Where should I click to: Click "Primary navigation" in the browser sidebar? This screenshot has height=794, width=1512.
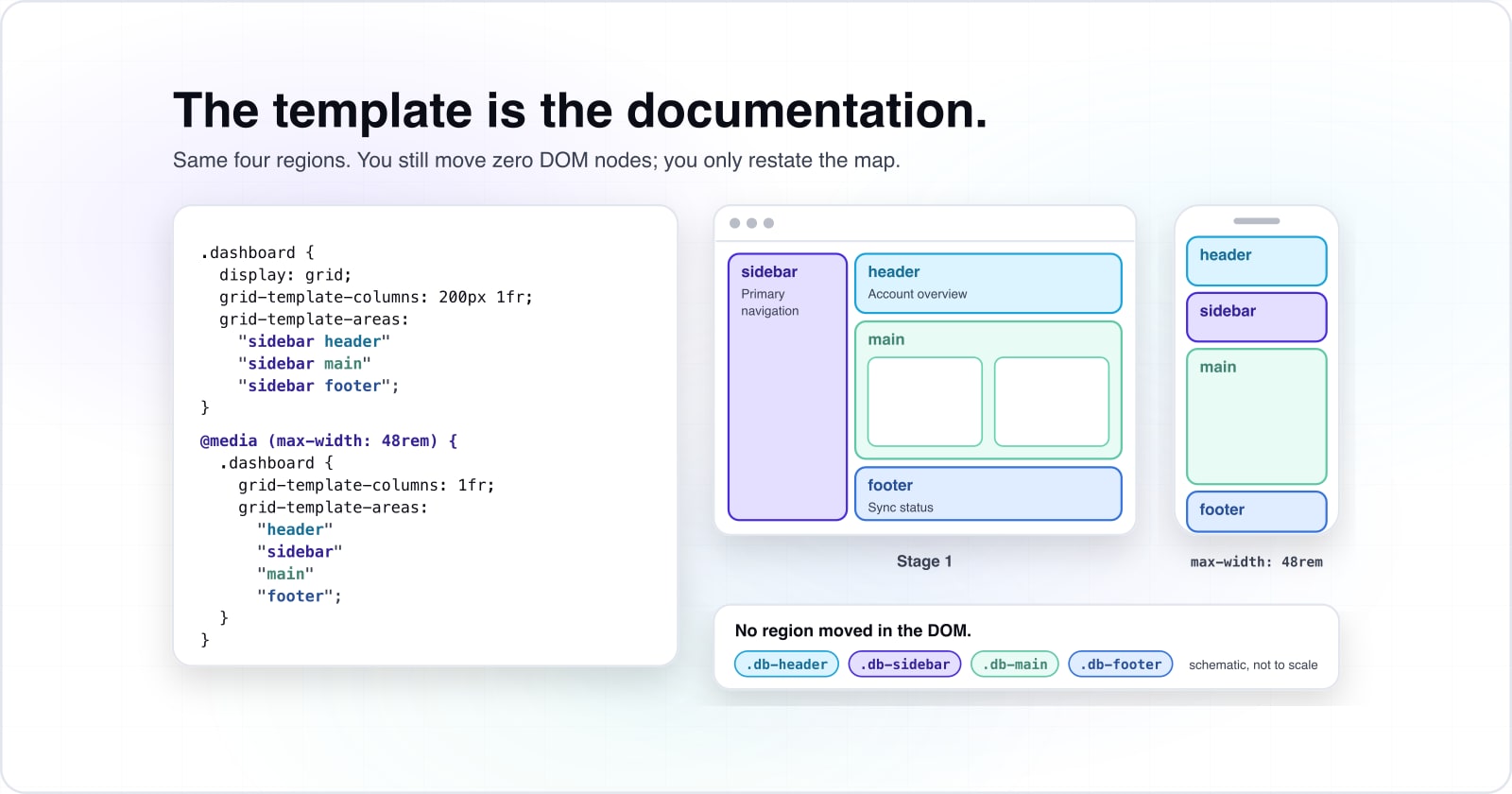click(770, 302)
